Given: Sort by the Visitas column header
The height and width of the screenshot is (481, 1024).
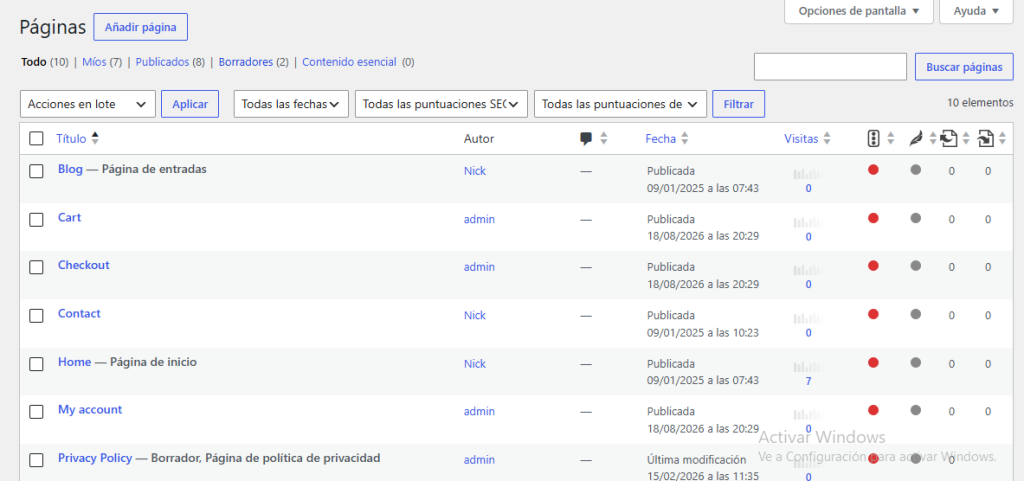Looking at the screenshot, I should coord(801,138).
